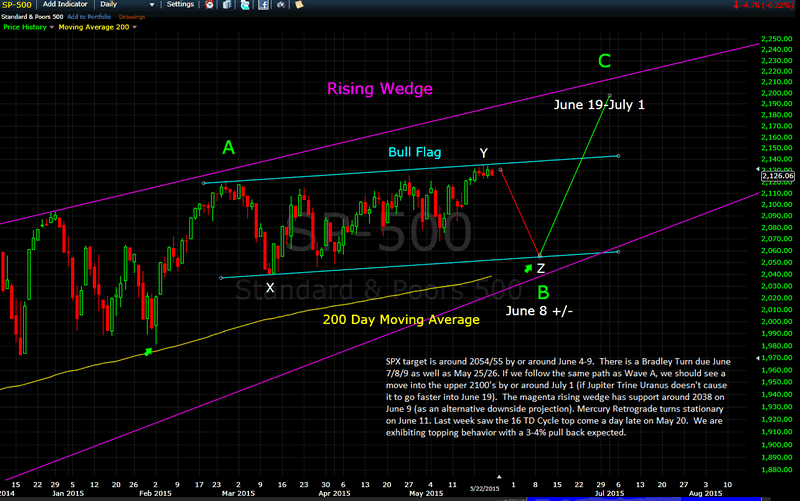This screenshot has height=501, width=800.
Task: Click the blue horizontal scrollbar at bottom
Action: [x=644, y=499]
